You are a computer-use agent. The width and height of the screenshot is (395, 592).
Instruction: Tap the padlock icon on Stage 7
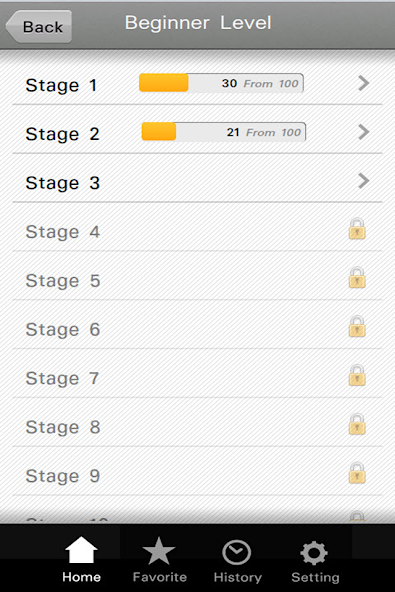point(357,375)
